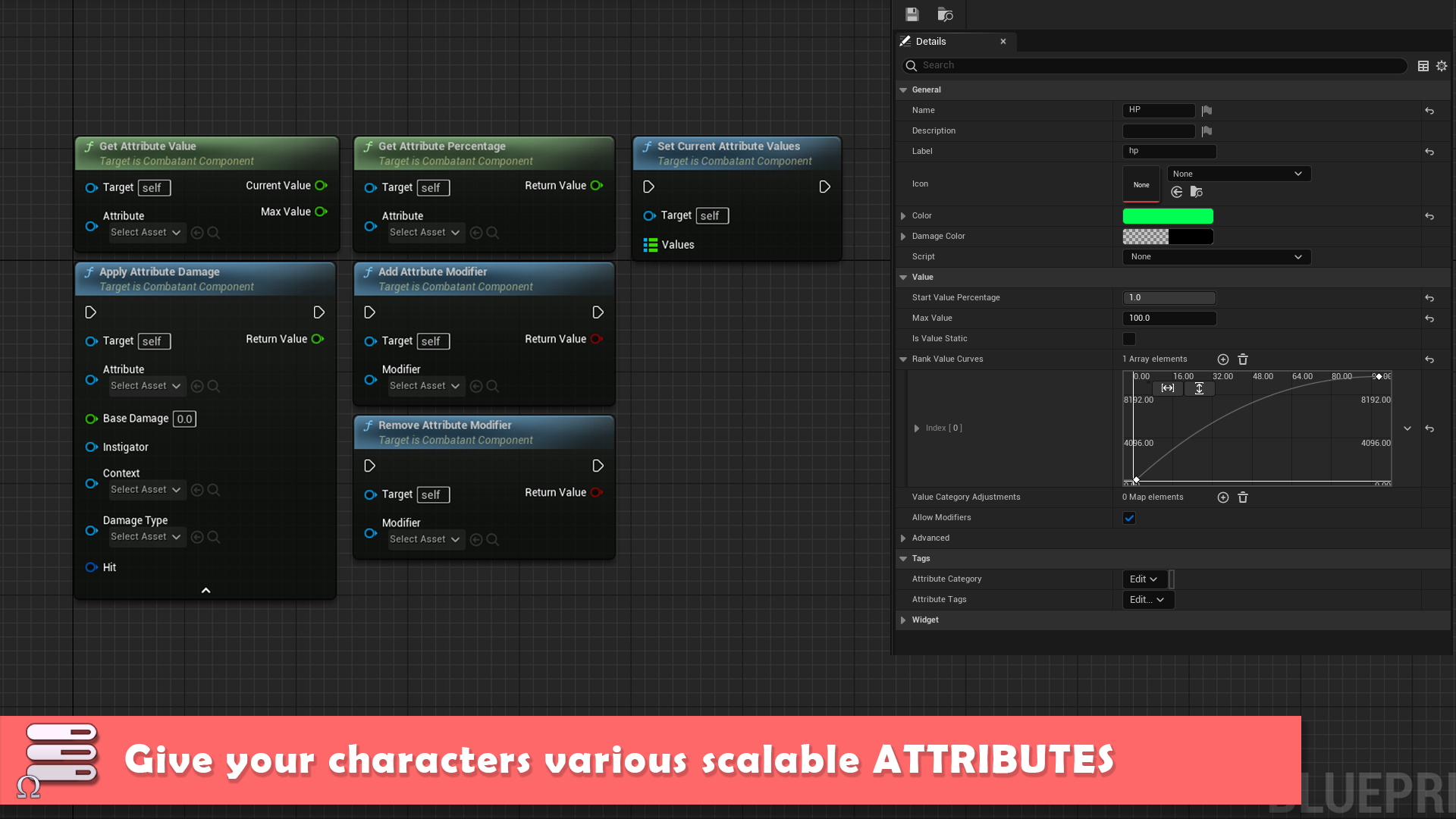Click the flag icon next to Name field

[x=1207, y=111]
